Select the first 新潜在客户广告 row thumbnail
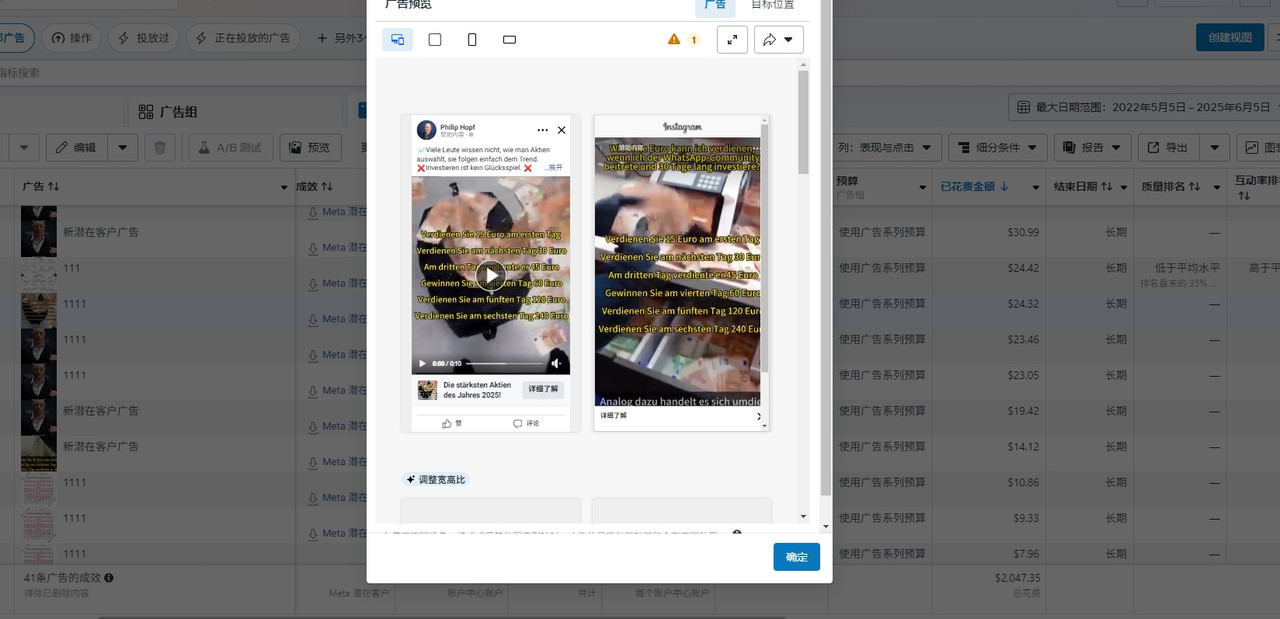1280x619 pixels. pyautogui.click(x=39, y=232)
